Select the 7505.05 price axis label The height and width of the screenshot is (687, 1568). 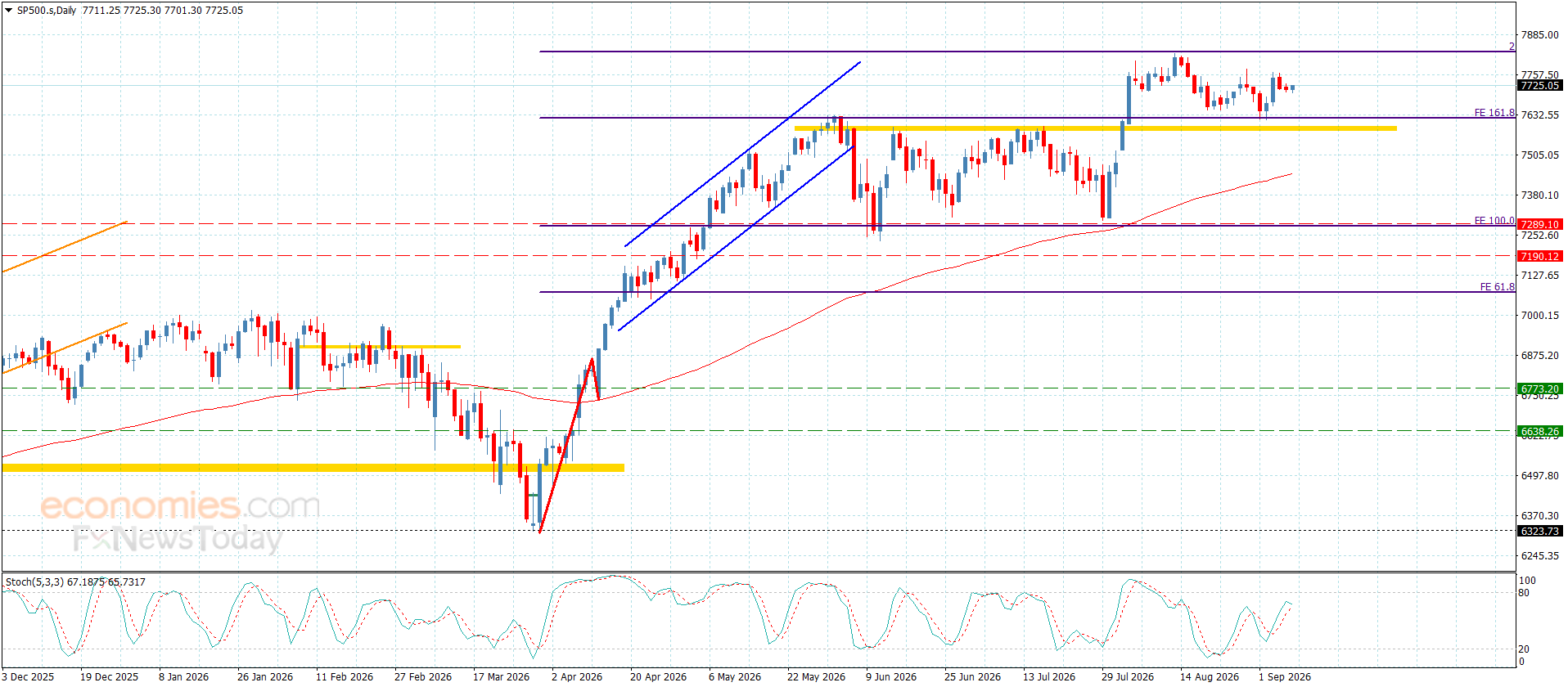tap(1539, 155)
